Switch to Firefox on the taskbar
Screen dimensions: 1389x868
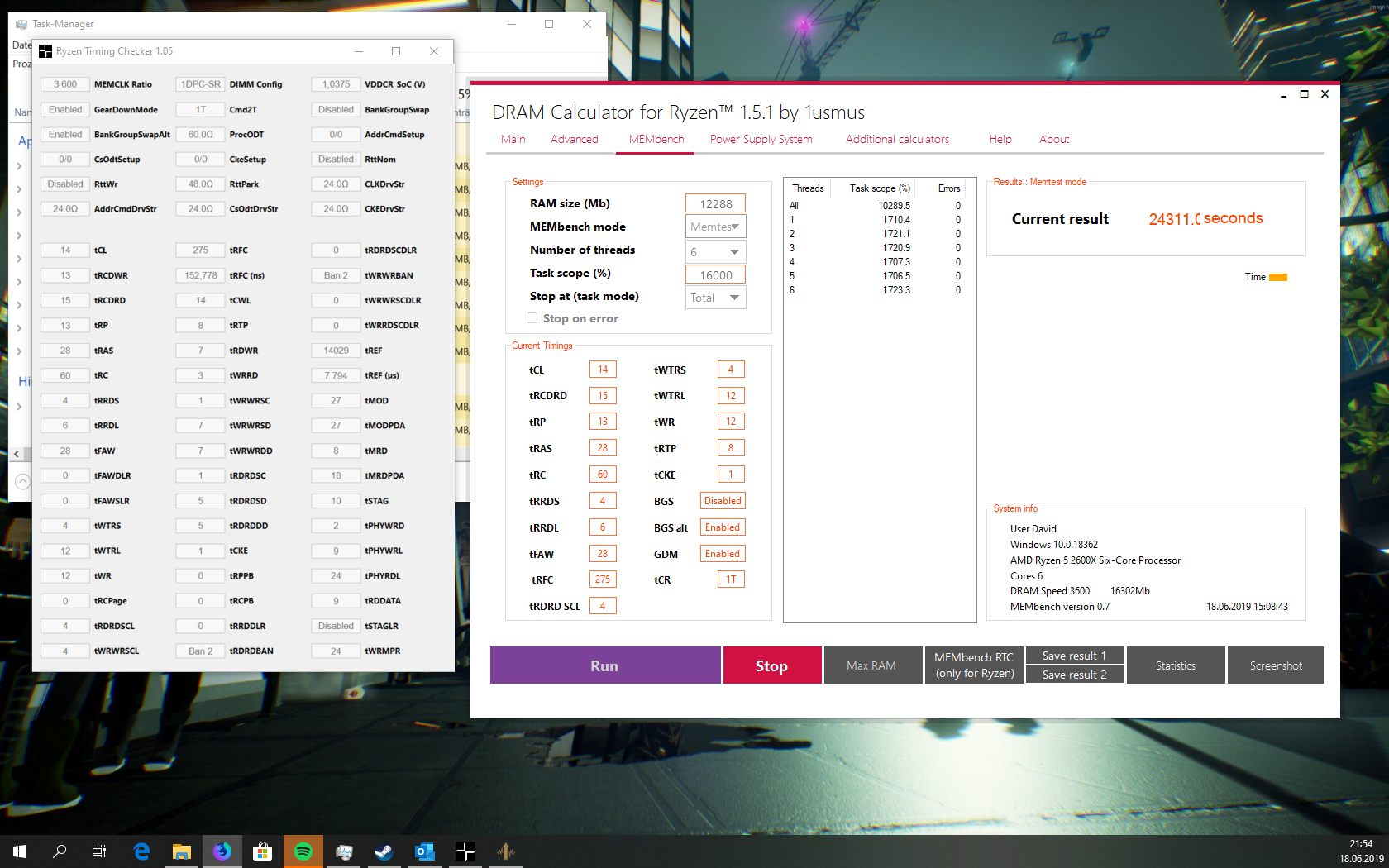pyautogui.click(x=222, y=851)
